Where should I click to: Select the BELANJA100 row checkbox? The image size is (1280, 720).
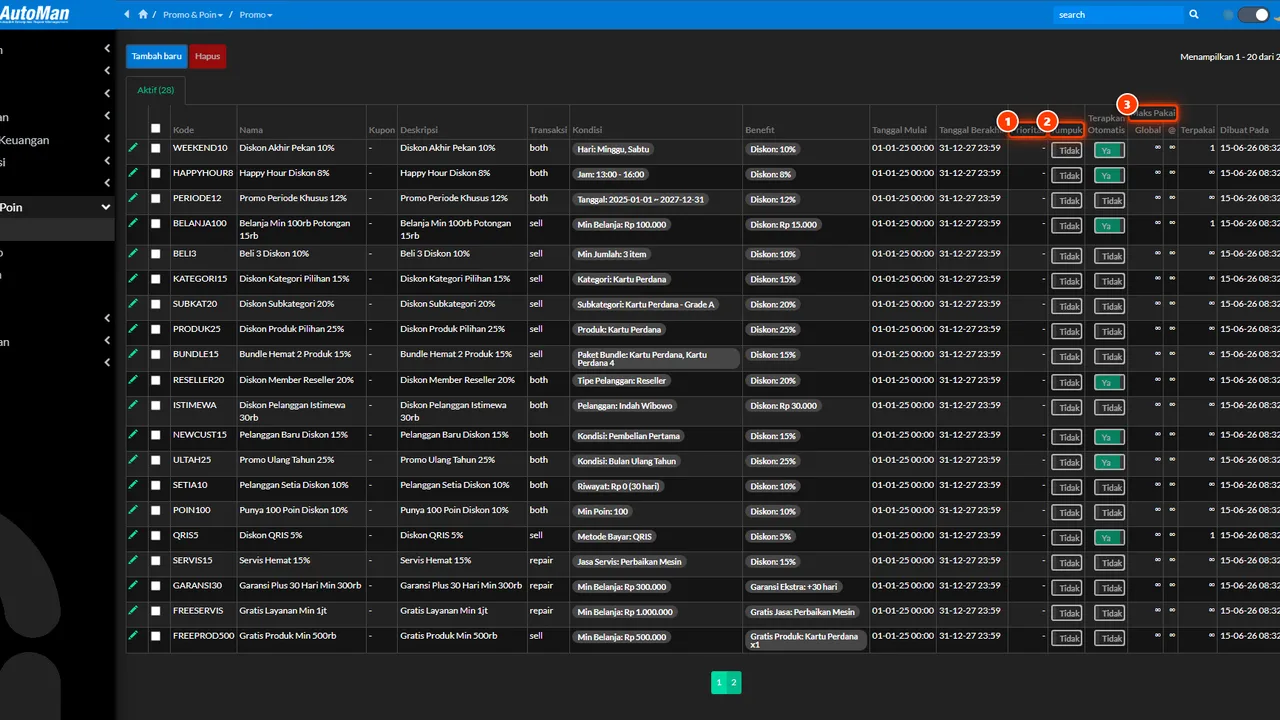pos(155,223)
